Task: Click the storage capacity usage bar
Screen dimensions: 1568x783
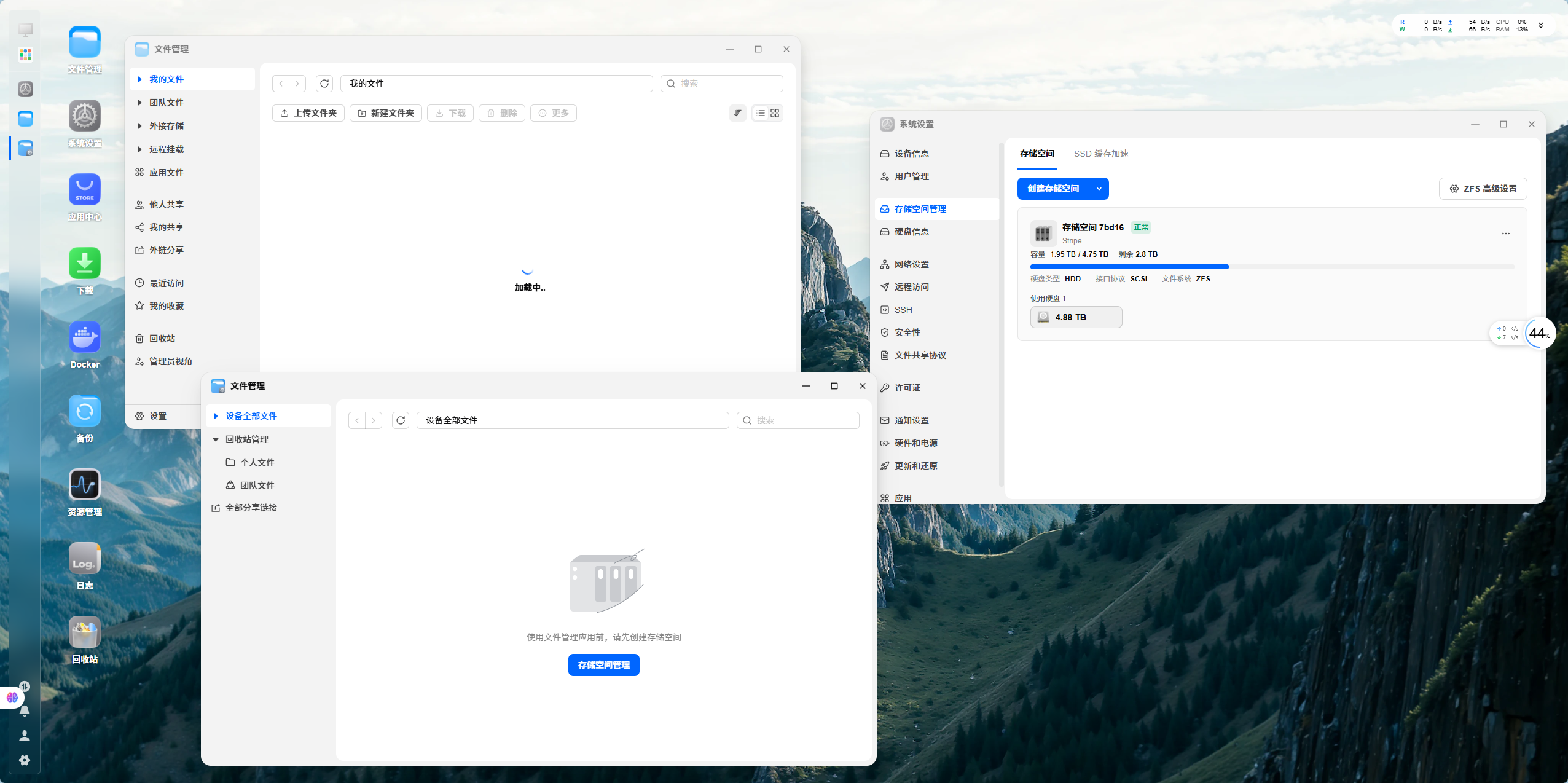Action: (1272, 267)
